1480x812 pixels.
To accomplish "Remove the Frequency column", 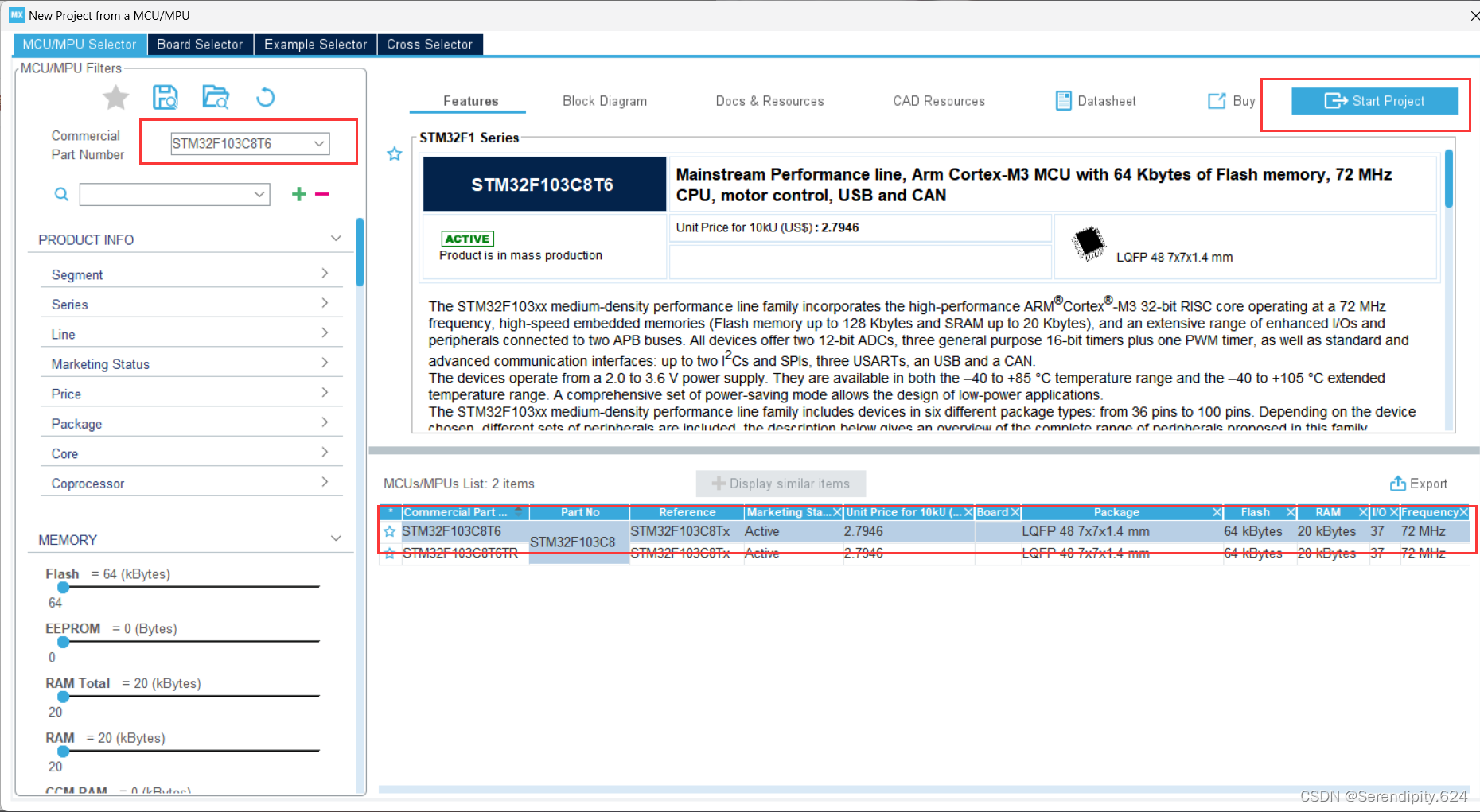I will pyautogui.click(x=1464, y=513).
